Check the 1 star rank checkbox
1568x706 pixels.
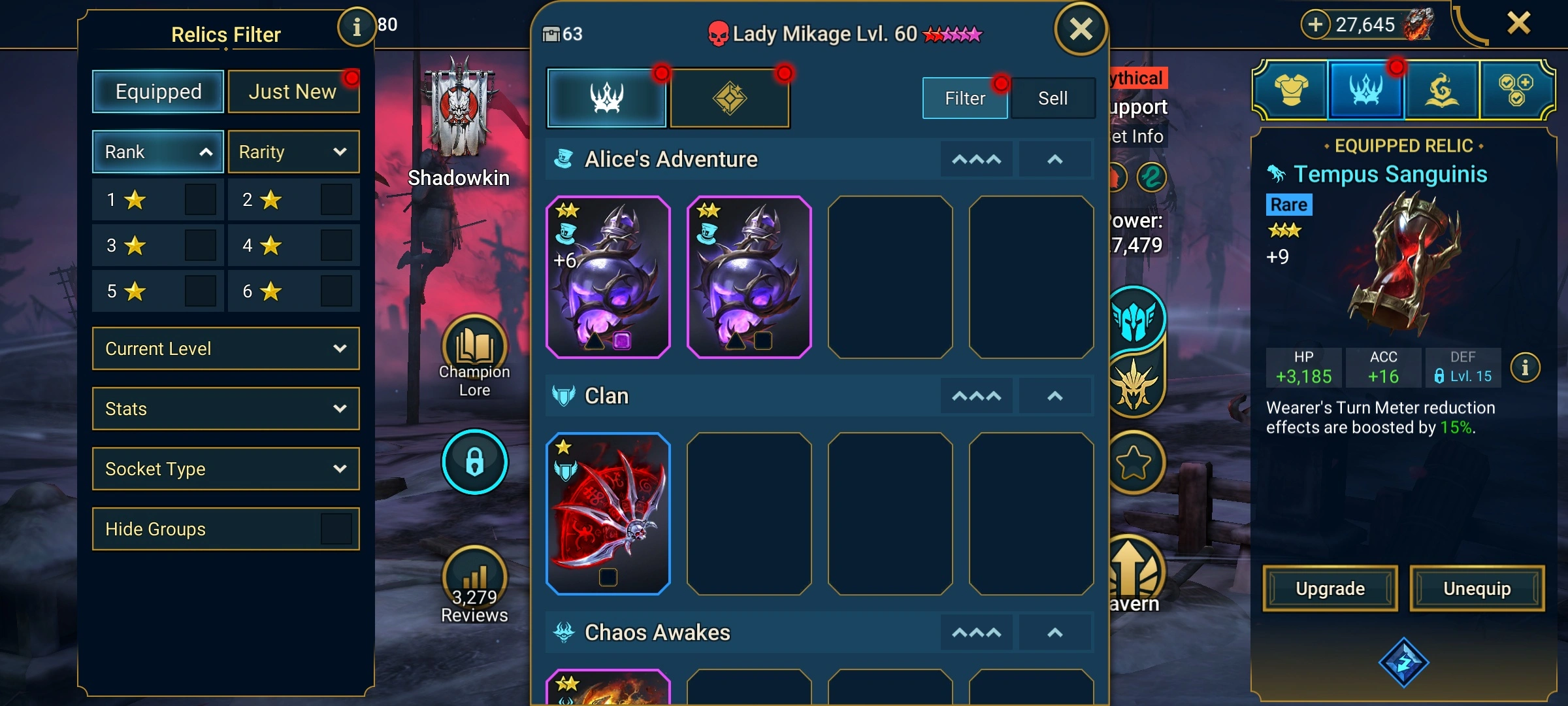[x=200, y=199]
